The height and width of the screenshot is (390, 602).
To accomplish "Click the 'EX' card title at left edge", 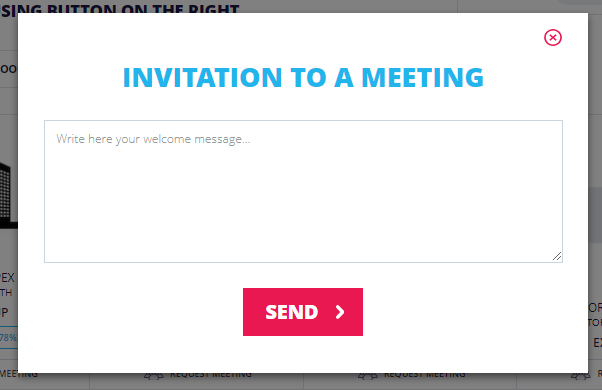I will tap(8, 278).
